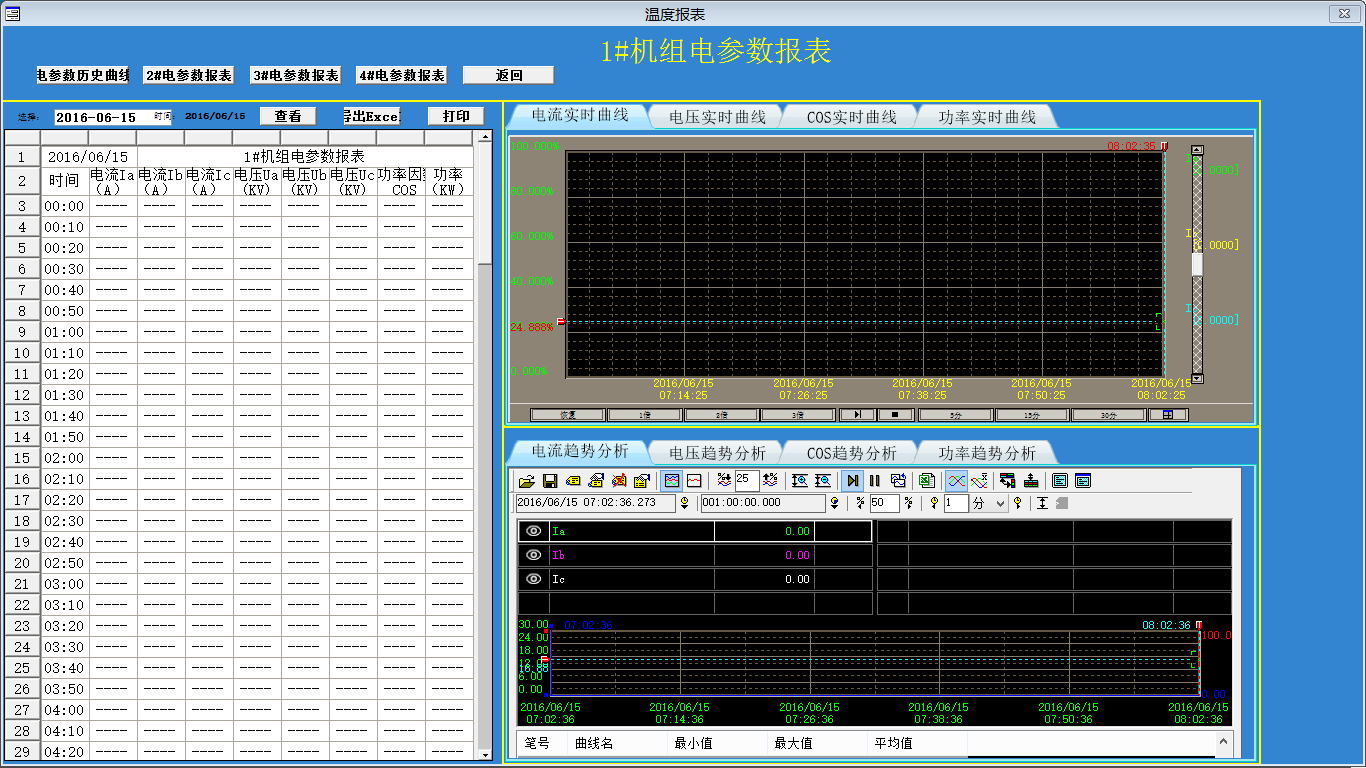Switch to 电压趋势分析 tab
Viewport: 1366px width, 768px height.
pos(717,453)
